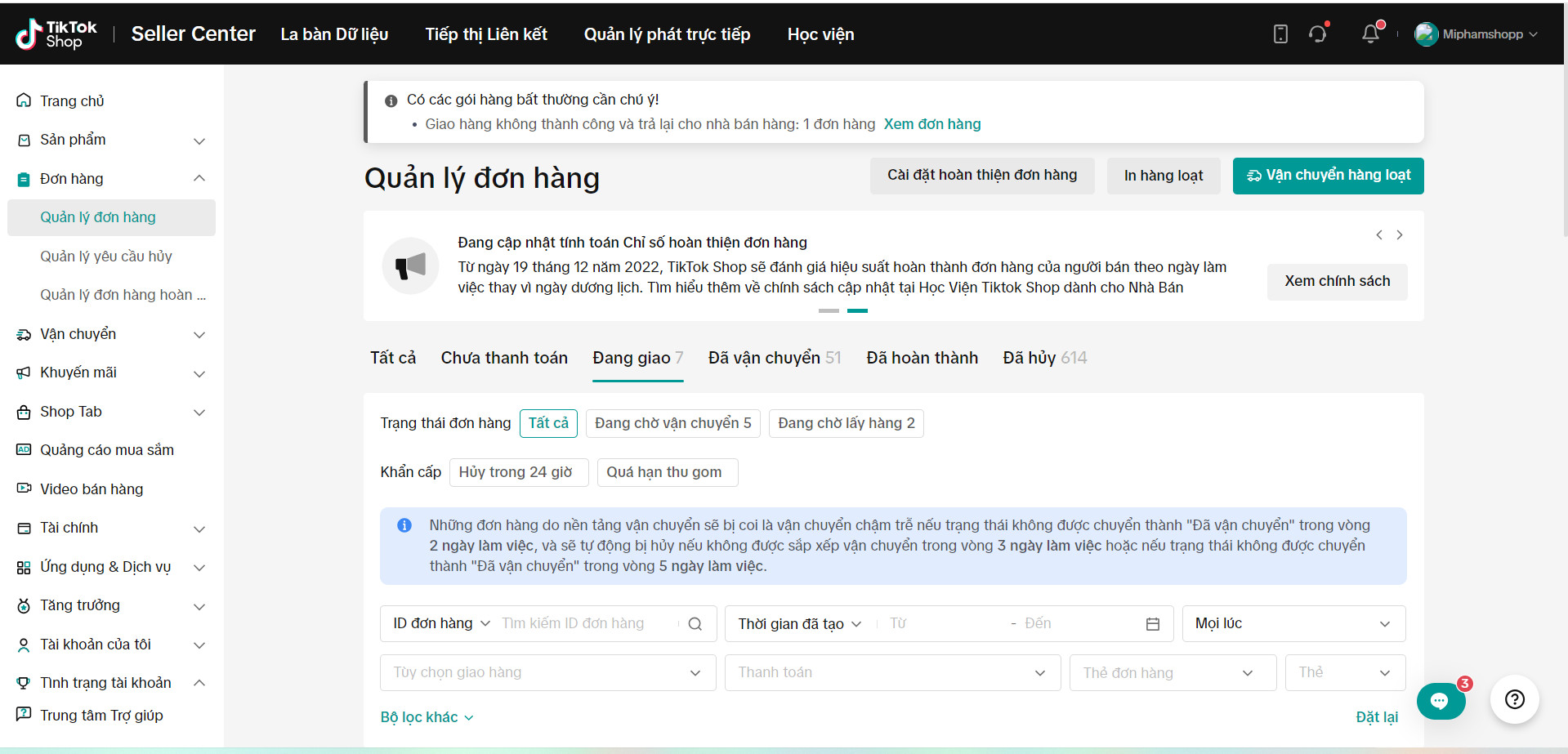Click the notification bell icon

1370,33
